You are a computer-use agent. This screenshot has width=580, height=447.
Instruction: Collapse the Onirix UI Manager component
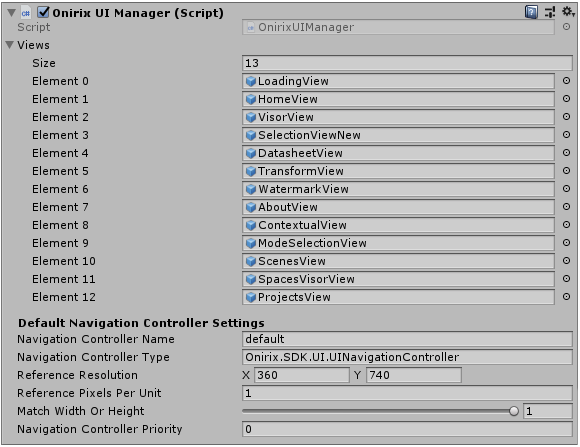coord(11,13)
